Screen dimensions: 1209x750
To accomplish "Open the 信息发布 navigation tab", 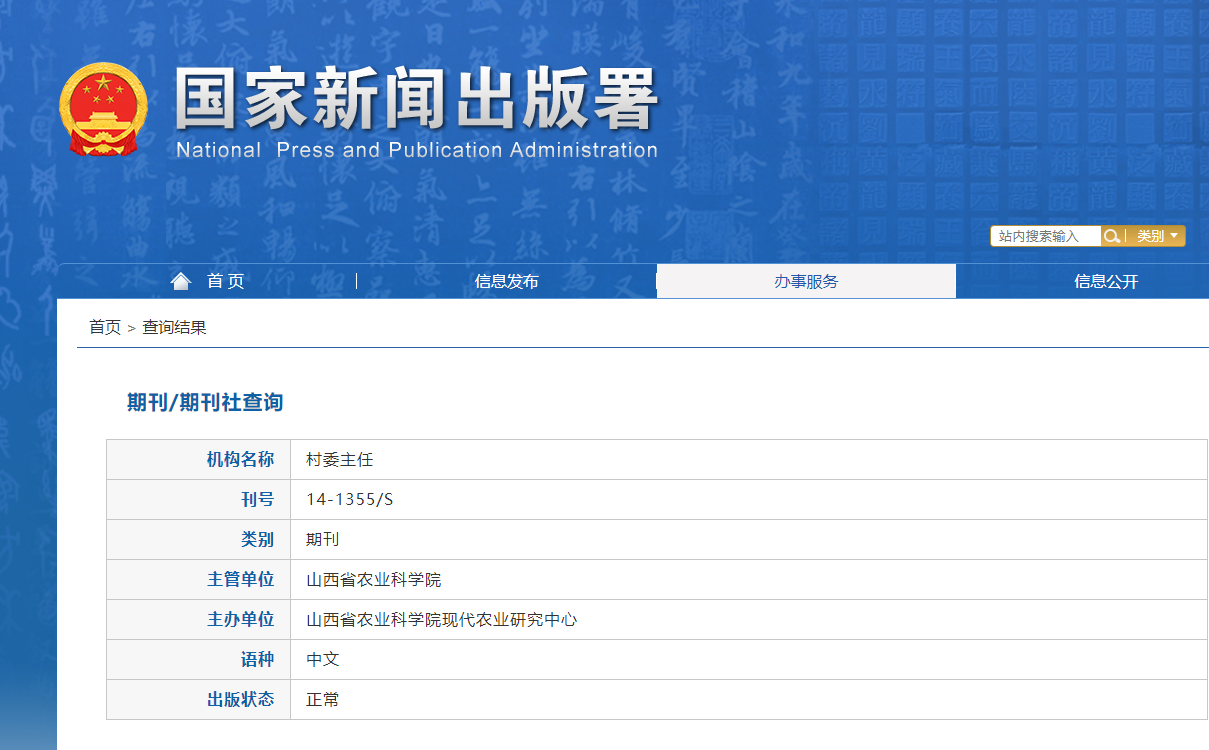I will coord(506,281).
